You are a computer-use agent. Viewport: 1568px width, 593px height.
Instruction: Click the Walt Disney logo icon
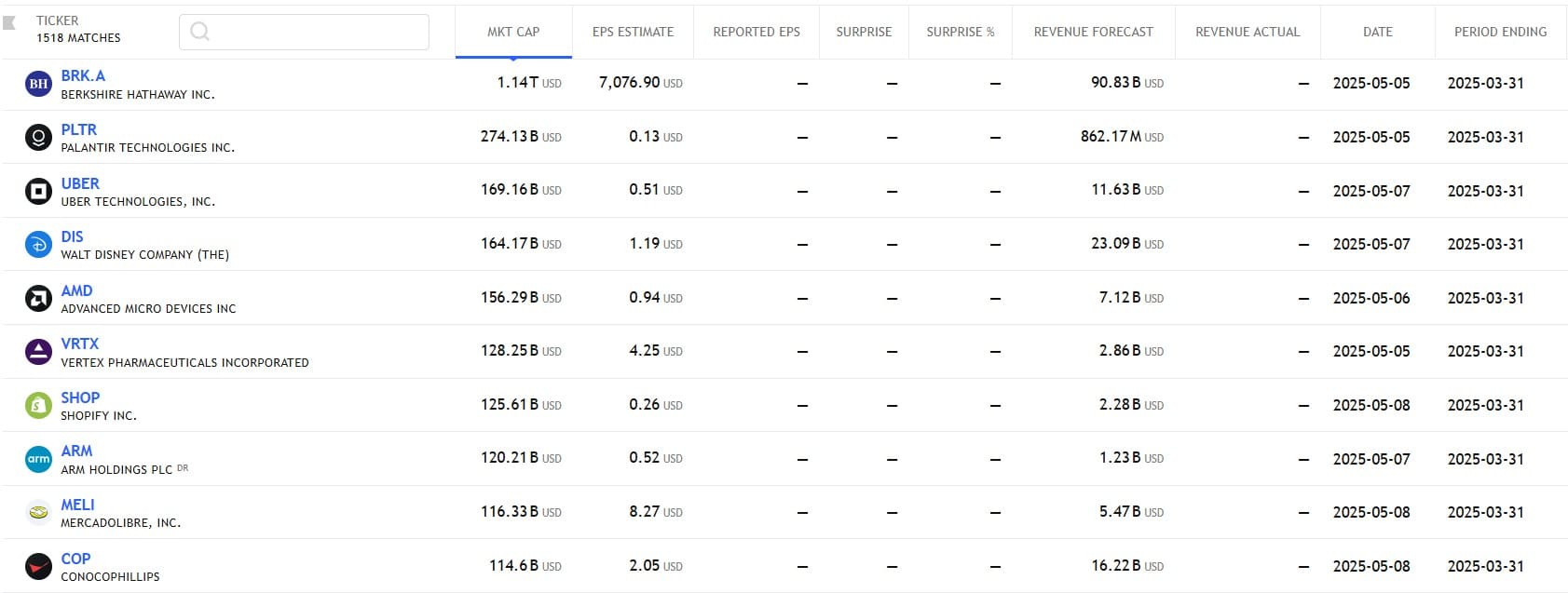(x=38, y=245)
